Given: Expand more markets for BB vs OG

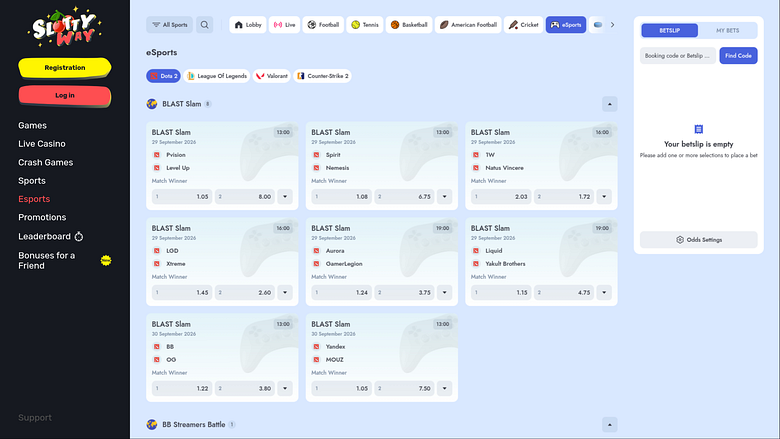Looking at the screenshot, I should pos(285,389).
